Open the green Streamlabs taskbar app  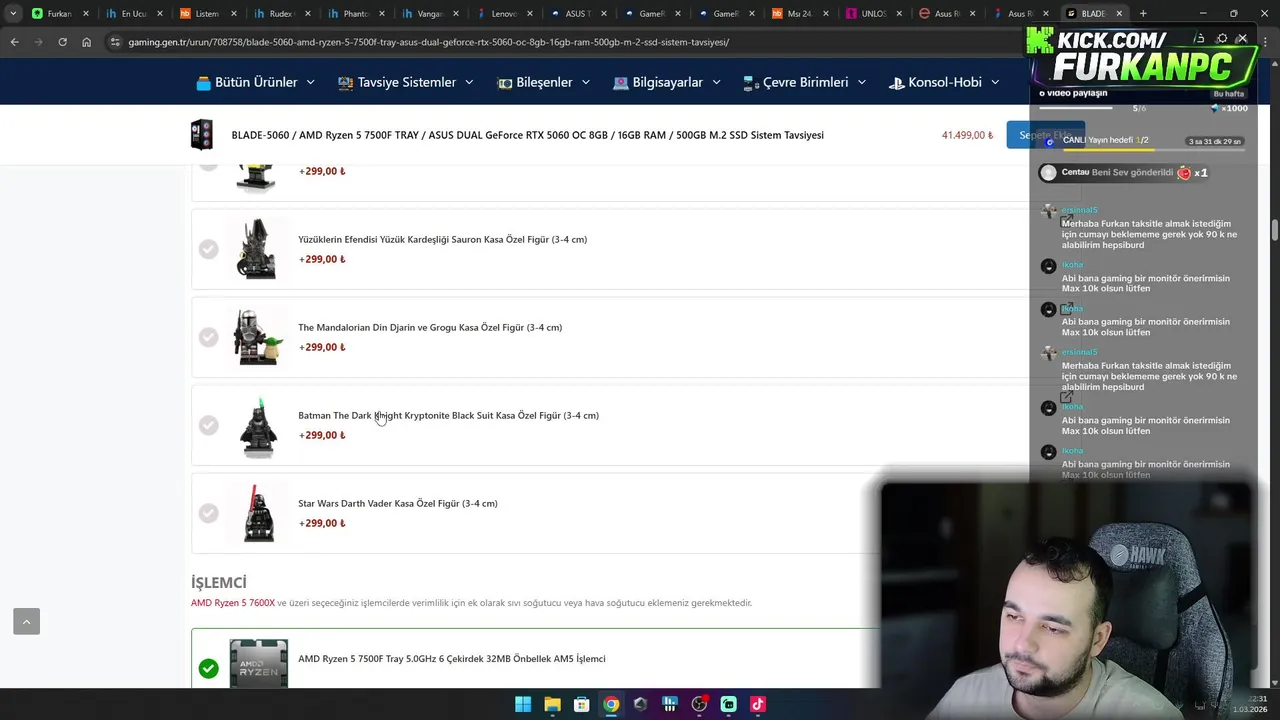728,704
